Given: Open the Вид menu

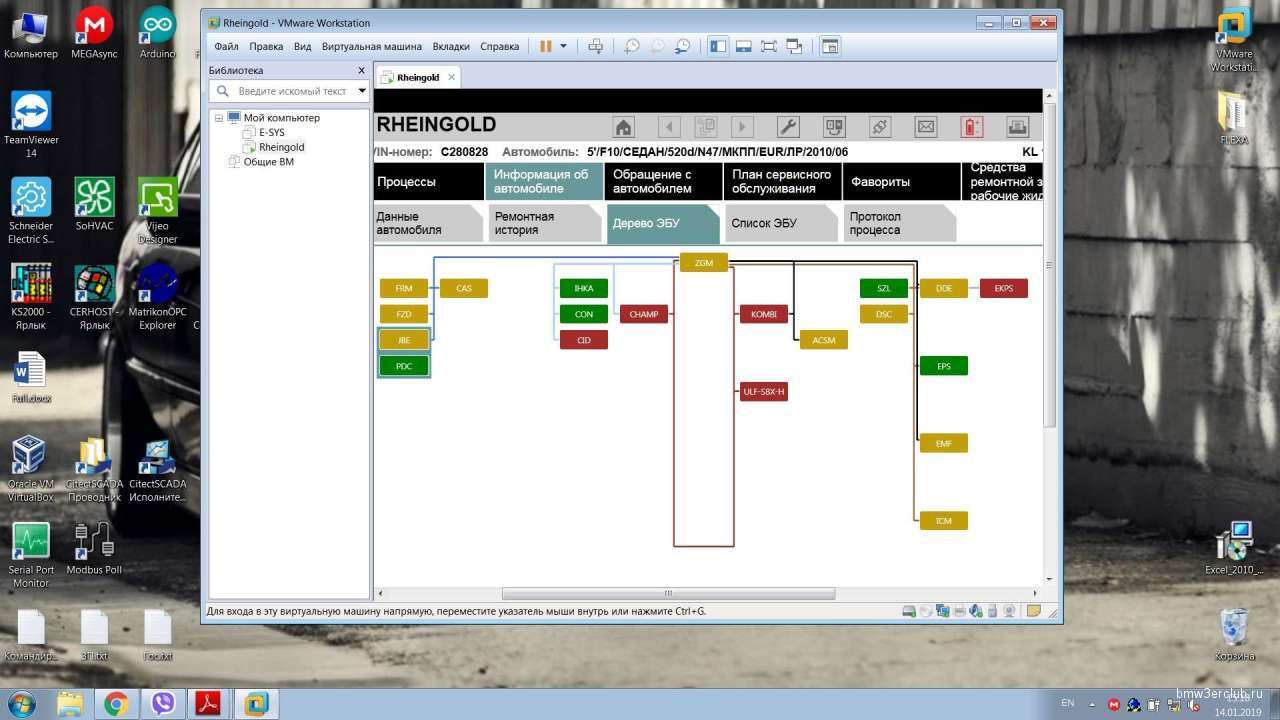Looking at the screenshot, I should click(303, 46).
